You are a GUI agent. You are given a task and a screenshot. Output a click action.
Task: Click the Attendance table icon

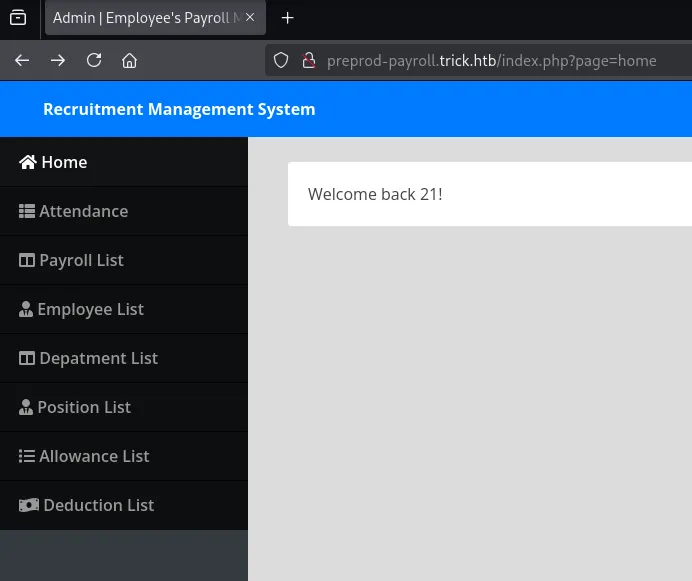[x=27, y=211]
